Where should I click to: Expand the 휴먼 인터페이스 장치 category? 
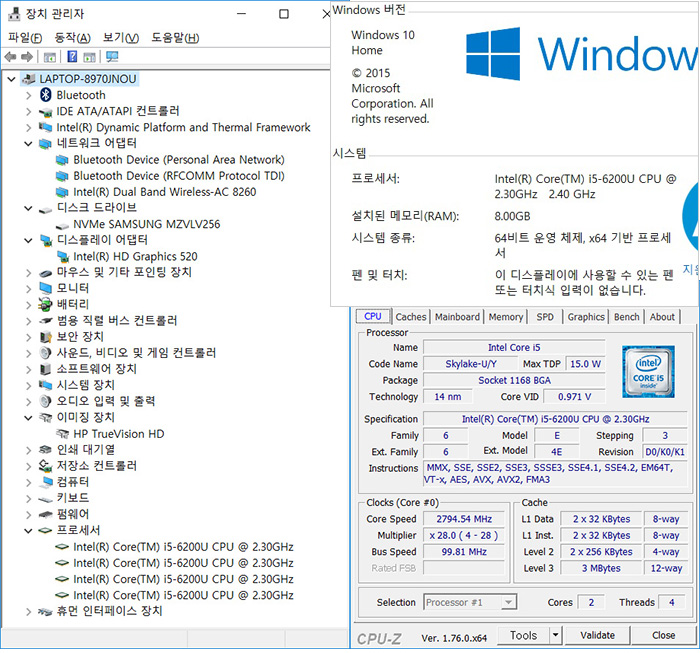tap(29, 611)
